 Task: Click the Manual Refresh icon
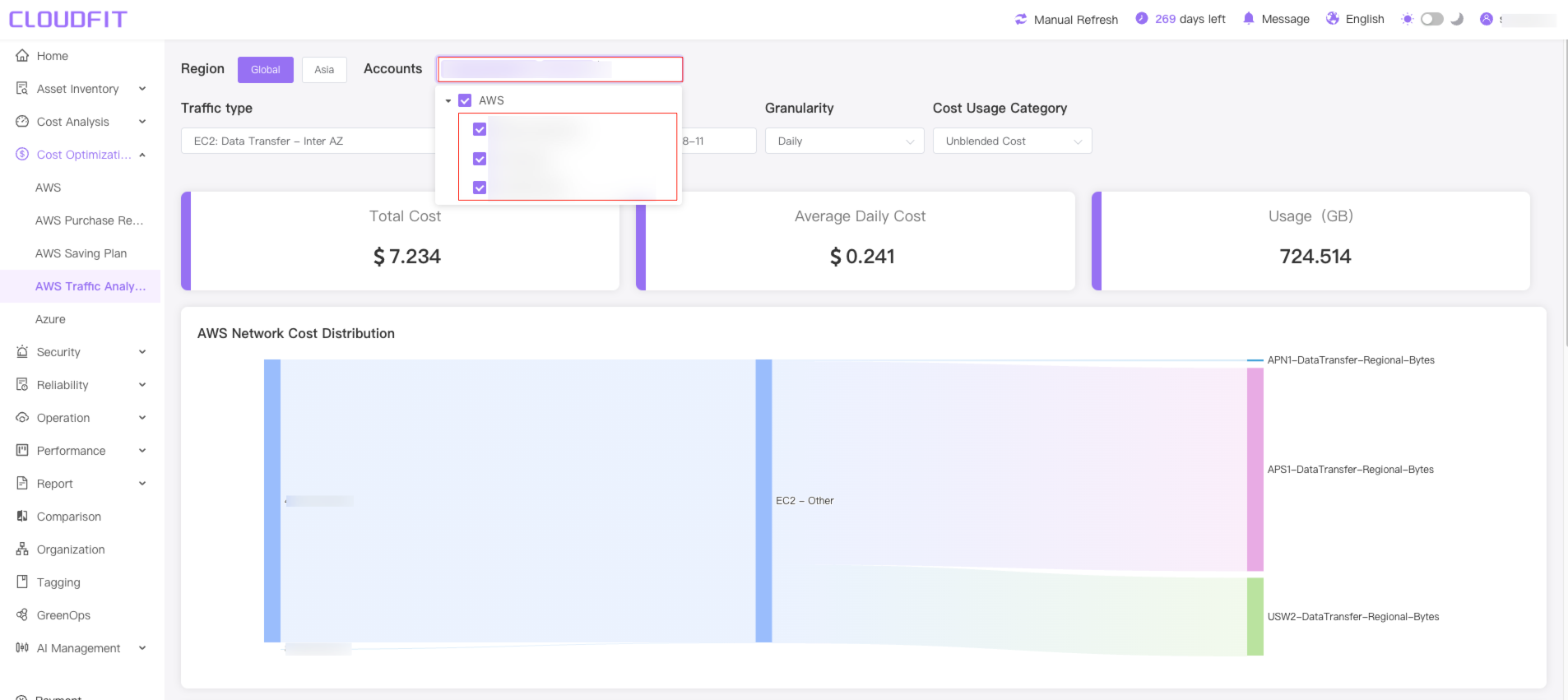click(x=1021, y=19)
